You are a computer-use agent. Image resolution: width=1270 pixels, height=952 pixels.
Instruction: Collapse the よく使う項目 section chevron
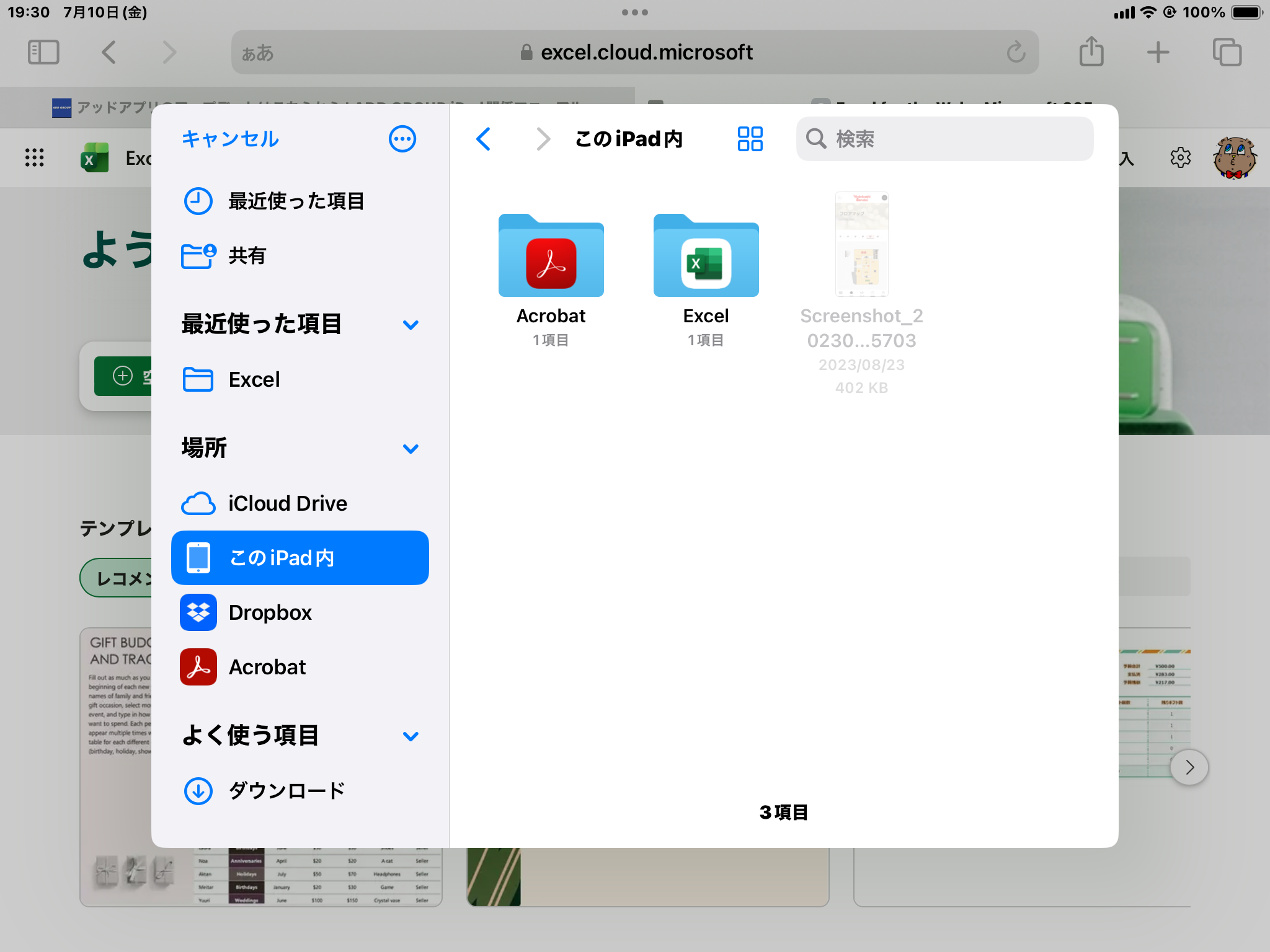(411, 736)
